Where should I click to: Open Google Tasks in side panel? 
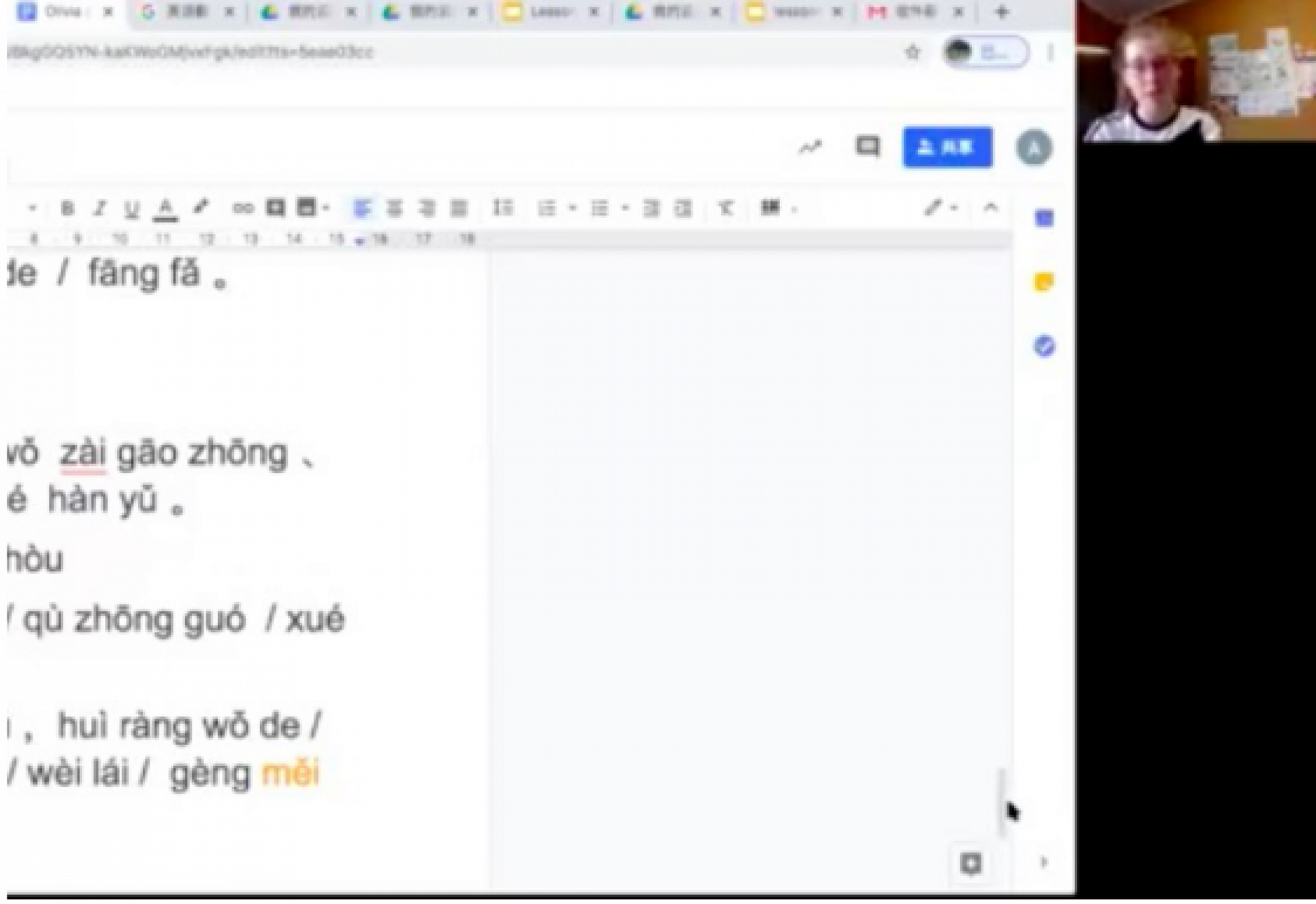(x=1044, y=346)
